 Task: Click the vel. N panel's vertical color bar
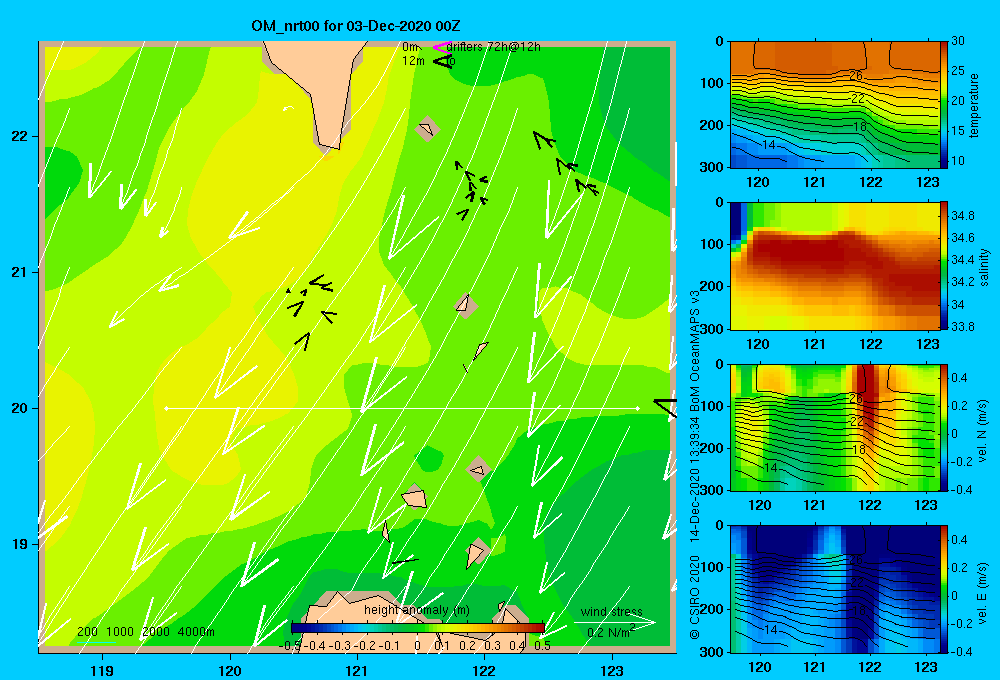944,427
